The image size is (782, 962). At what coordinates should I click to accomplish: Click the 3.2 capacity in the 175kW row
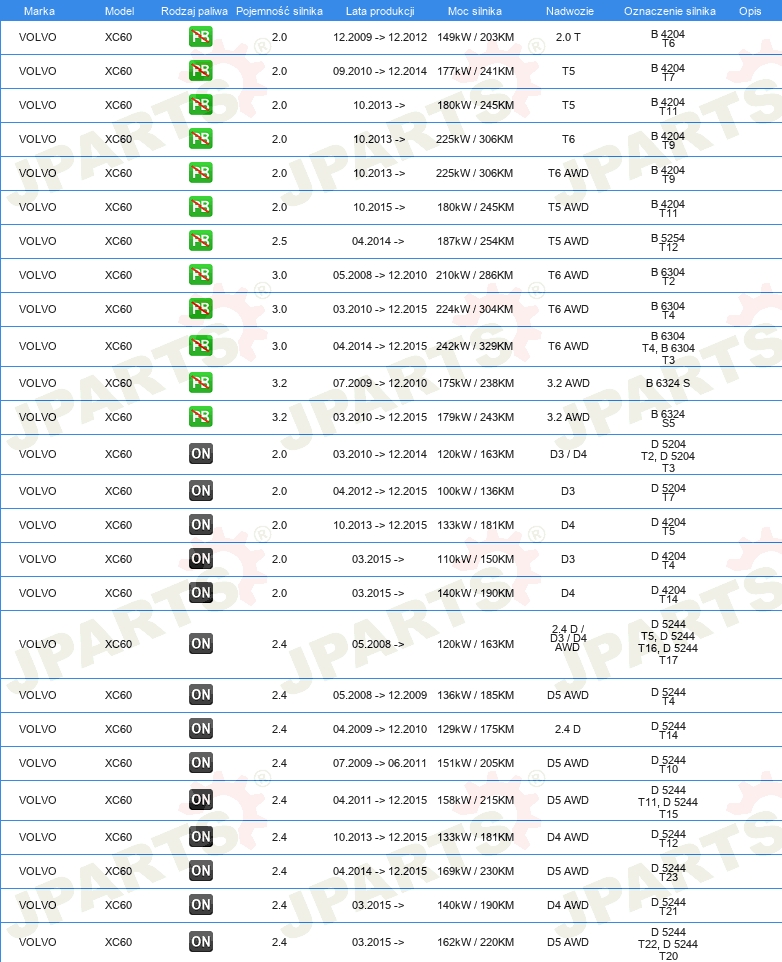coord(279,383)
